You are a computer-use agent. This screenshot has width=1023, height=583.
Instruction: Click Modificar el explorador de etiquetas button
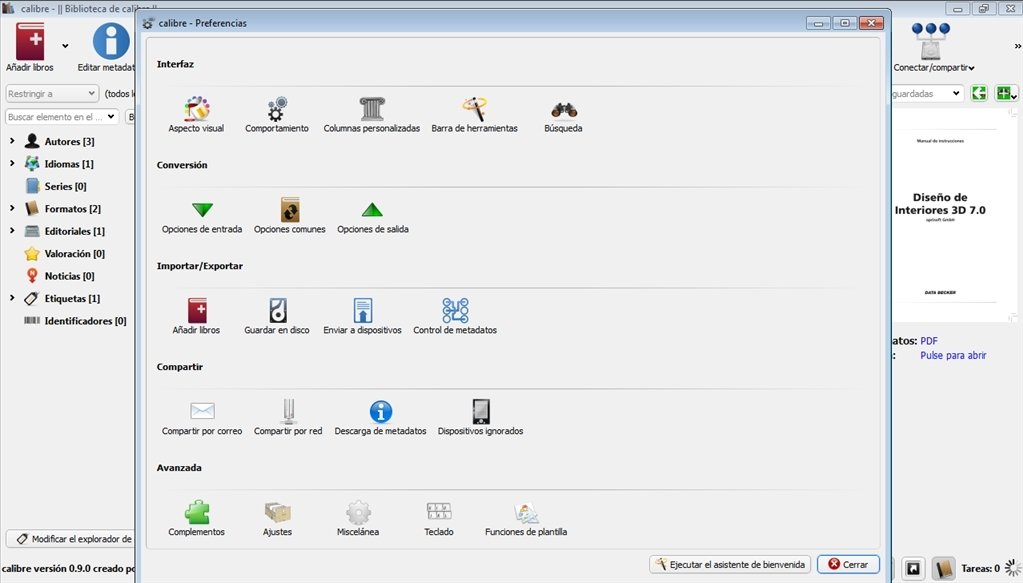pyautogui.click(x=70, y=539)
